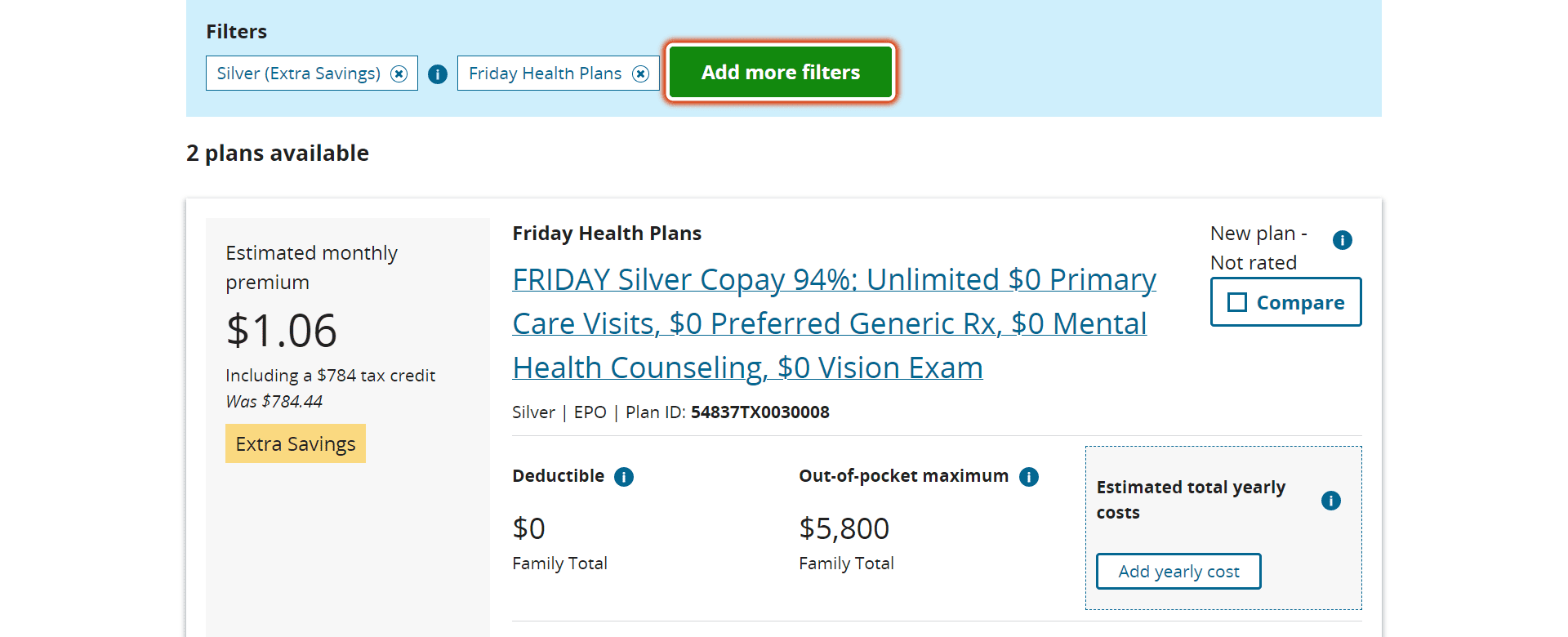Open info icon beside Silver filter
Viewport: 1568px width, 637px height.
pos(438,74)
